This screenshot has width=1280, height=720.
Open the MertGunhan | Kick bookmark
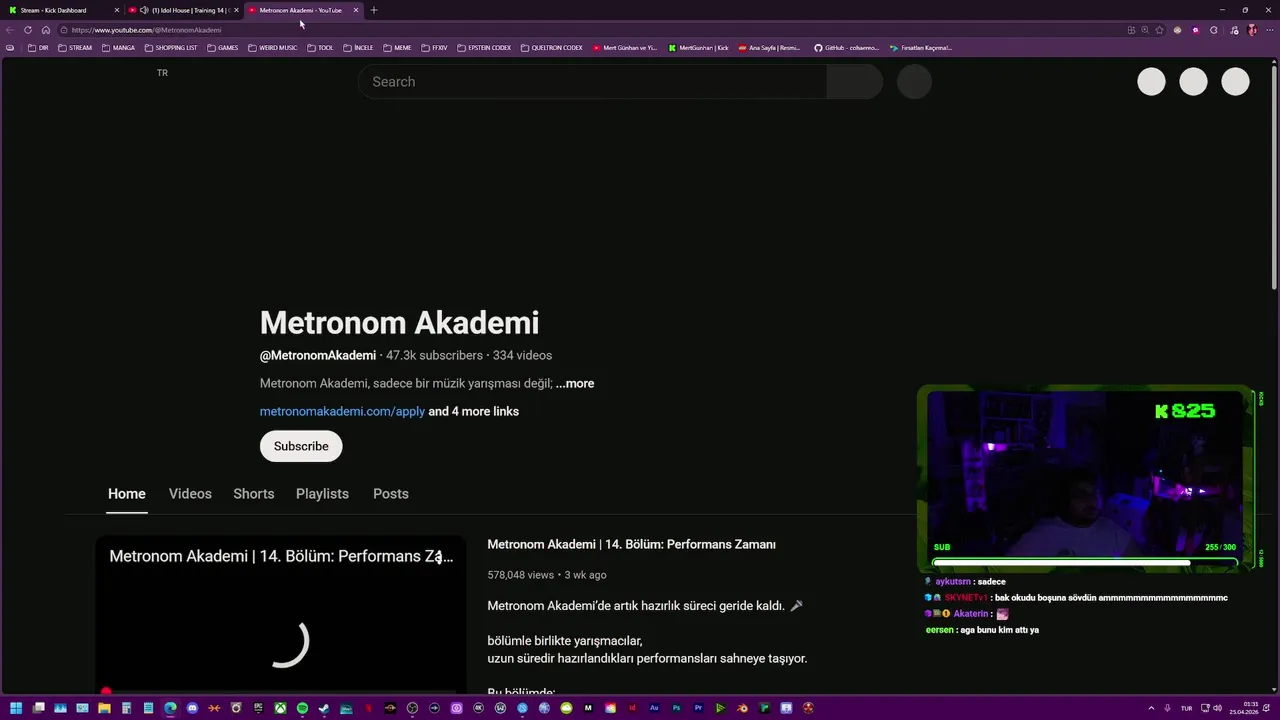[699, 47]
